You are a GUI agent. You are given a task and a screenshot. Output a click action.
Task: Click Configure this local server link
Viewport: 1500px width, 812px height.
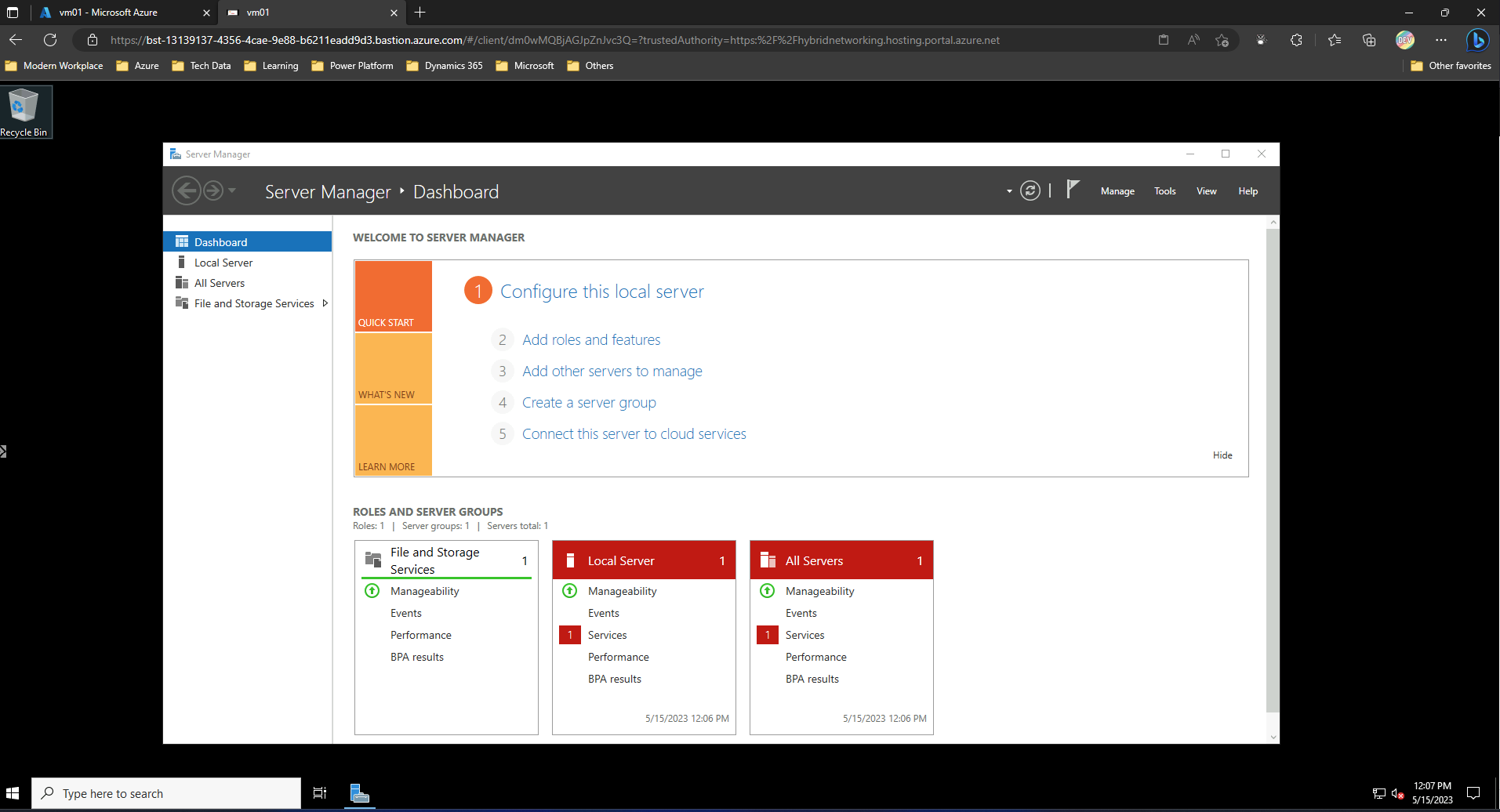(601, 292)
